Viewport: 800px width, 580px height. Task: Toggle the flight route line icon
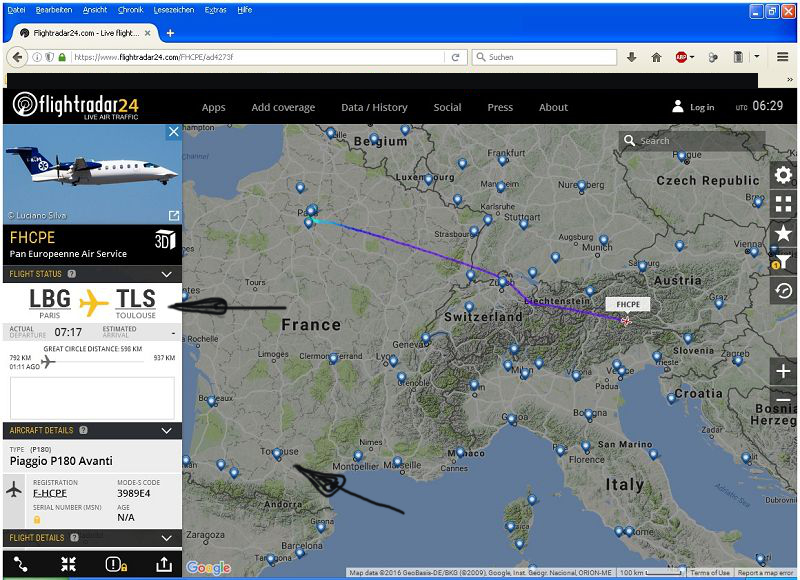[x=21, y=564]
